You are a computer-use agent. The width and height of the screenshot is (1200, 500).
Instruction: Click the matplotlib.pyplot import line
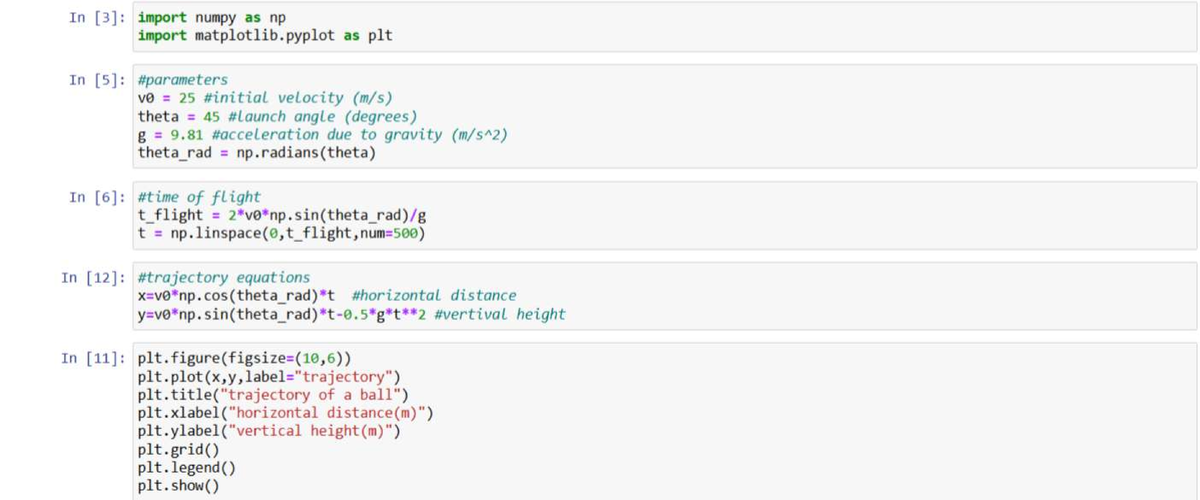(265, 36)
